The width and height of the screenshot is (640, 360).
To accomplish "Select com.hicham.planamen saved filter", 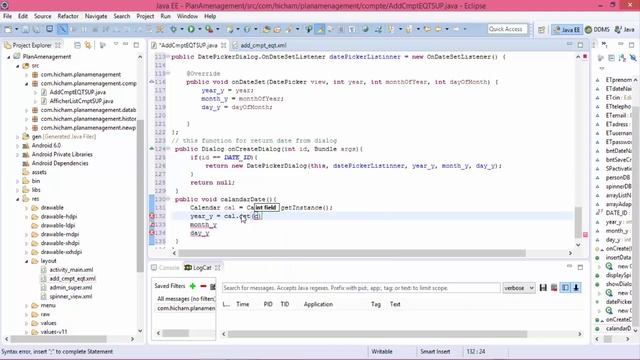I will click(x=186, y=308).
